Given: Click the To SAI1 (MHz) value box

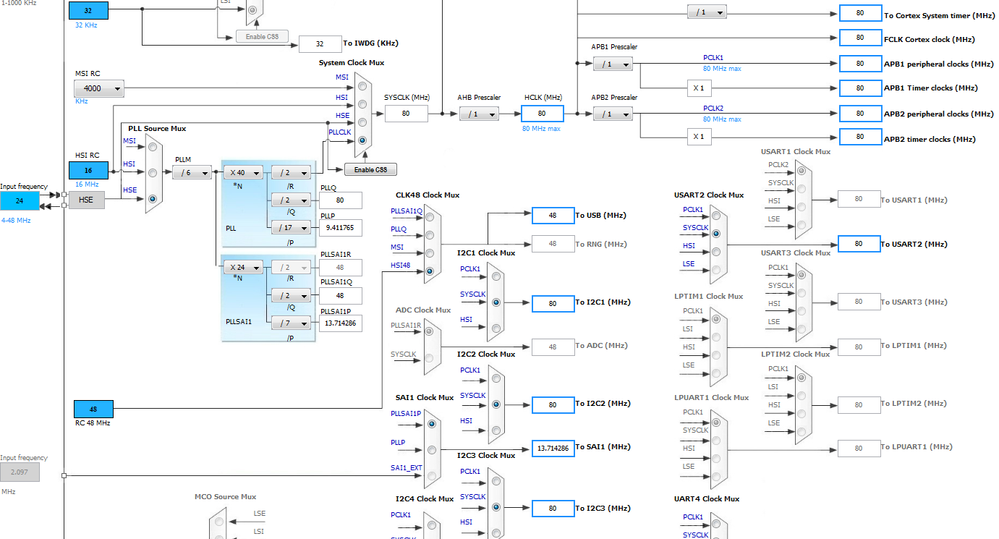Looking at the screenshot, I should pyautogui.click(x=553, y=448).
